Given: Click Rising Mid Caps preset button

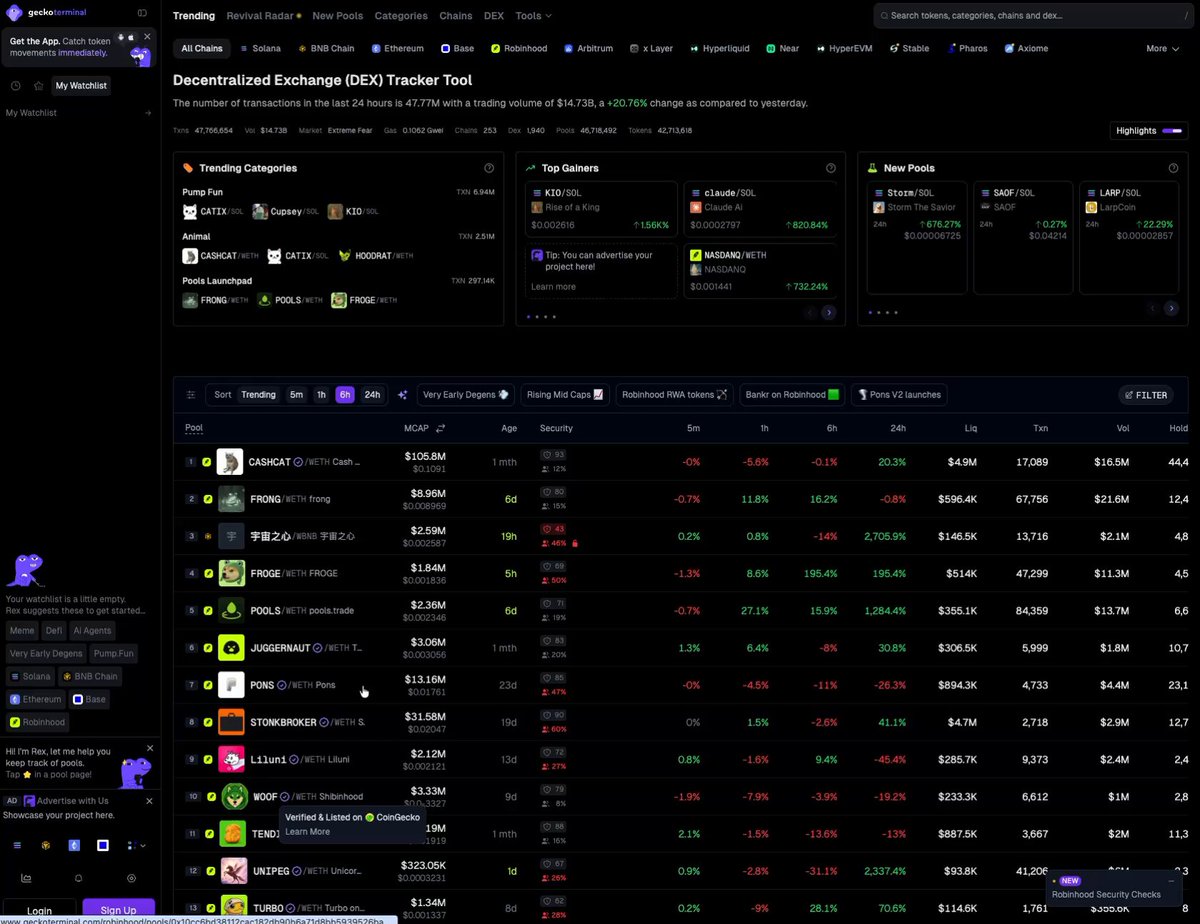Looking at the screenshot, I should click(565, 395).
